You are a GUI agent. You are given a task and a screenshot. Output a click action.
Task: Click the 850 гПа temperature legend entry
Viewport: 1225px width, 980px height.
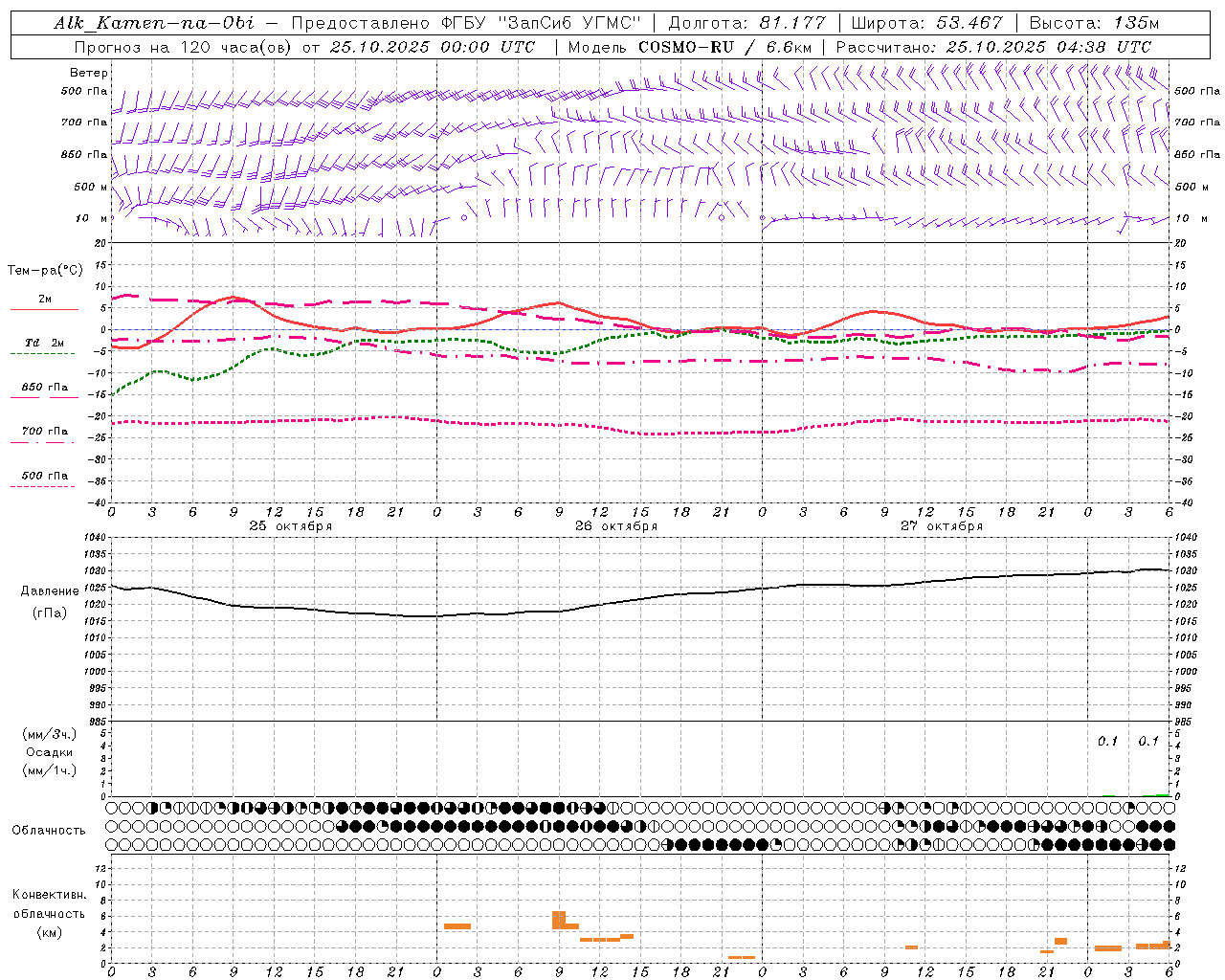pyautogui.click(x=45, y=387)
